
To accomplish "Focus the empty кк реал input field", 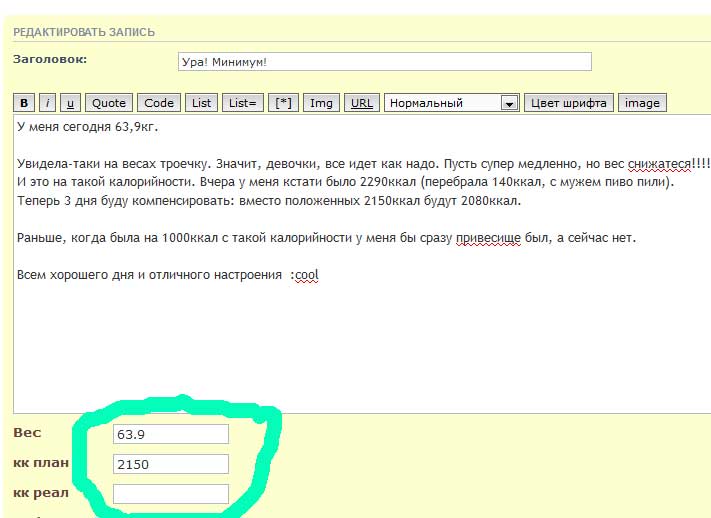I will (x=171, y=493).
